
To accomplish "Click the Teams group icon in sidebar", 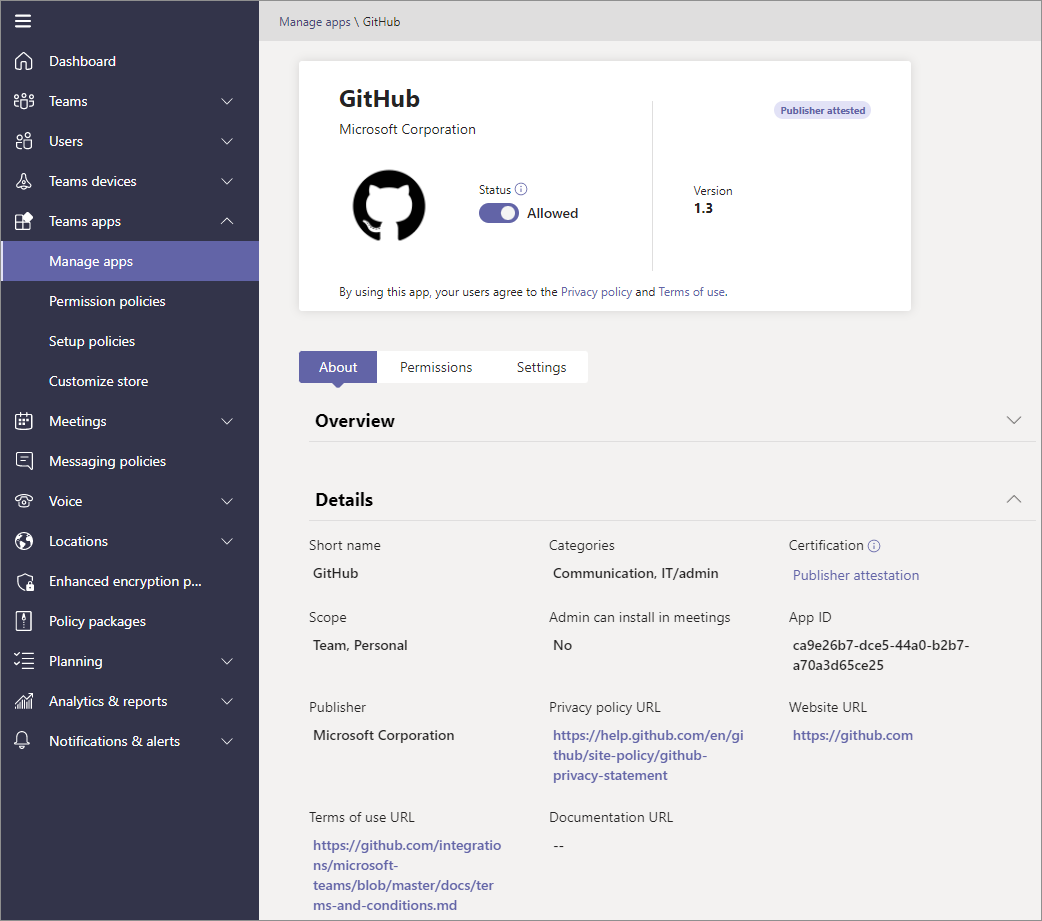I will pos(23,101).
